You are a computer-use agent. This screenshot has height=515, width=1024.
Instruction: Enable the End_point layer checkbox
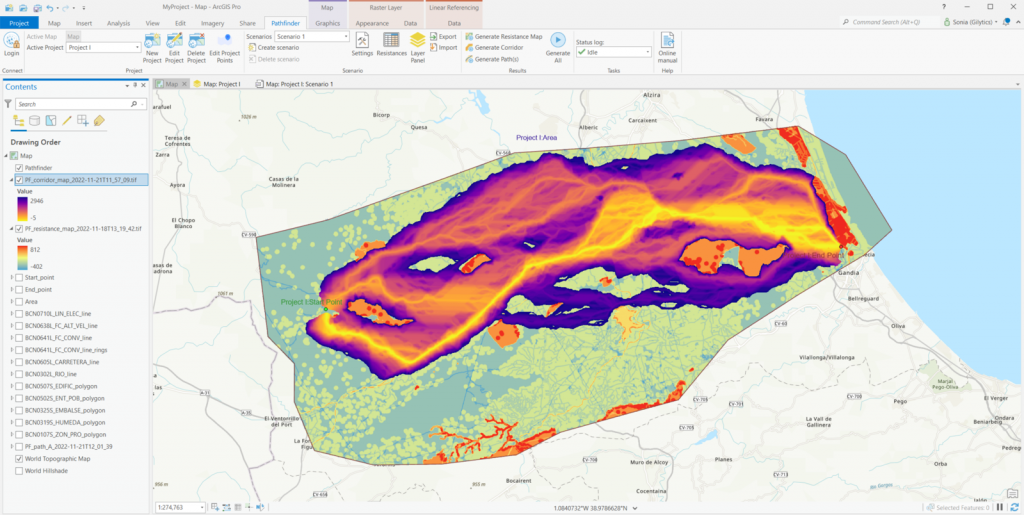pos(18,289)
